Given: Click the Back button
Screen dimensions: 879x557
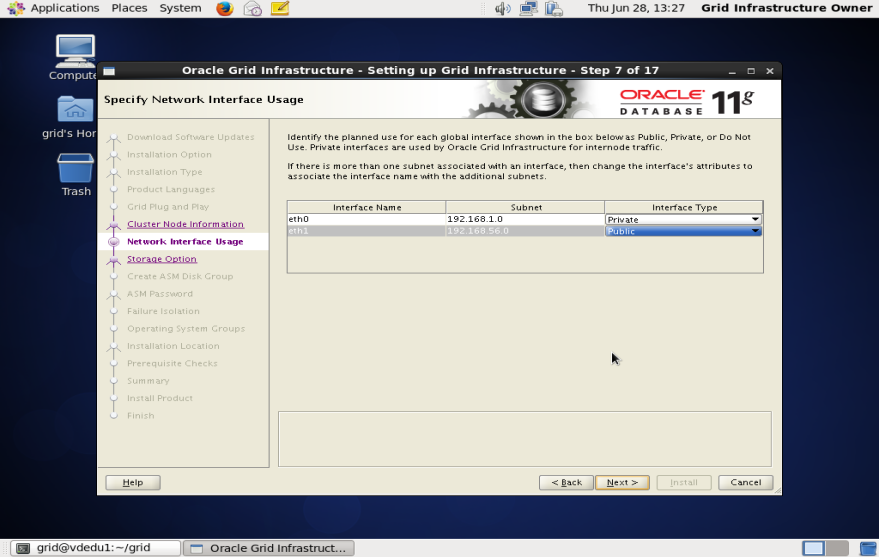Looking at the screenshot, I should [x=566, y=482].
